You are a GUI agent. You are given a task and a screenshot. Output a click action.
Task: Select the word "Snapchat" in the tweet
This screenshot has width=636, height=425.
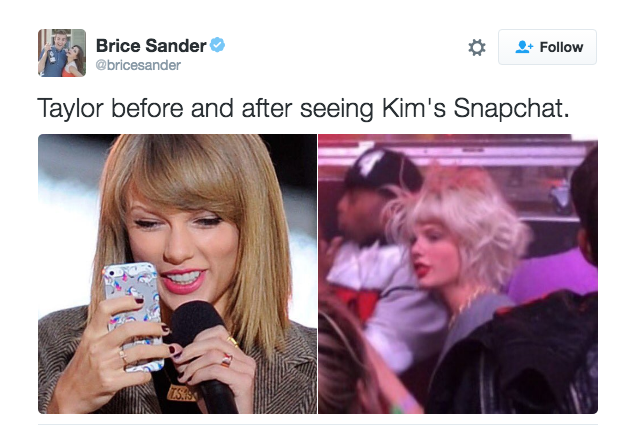point(512,108)
